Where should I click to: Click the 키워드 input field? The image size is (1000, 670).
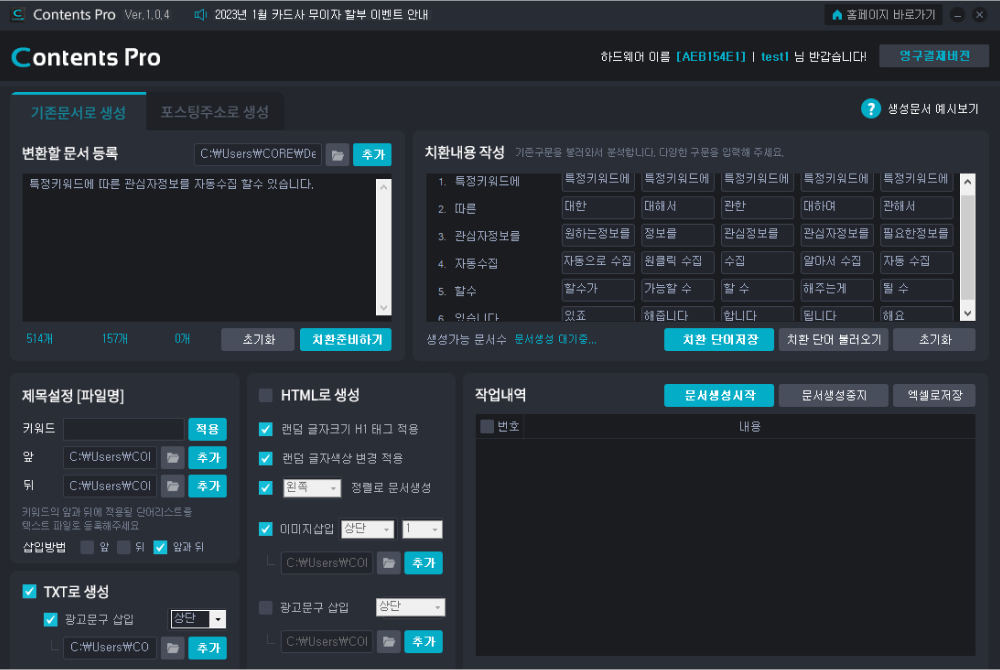124,429
